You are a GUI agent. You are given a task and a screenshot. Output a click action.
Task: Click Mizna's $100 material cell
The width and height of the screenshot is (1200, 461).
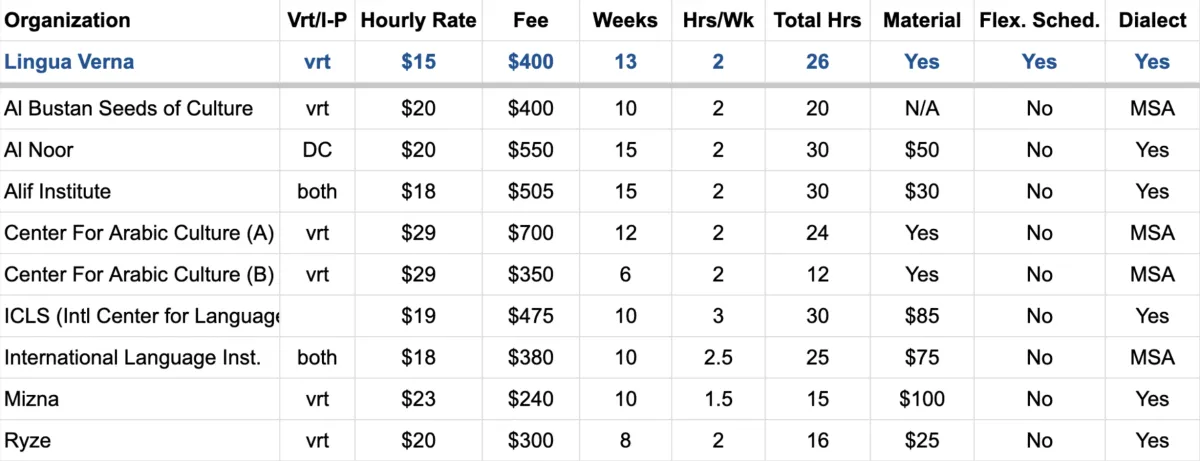point(921,399)
